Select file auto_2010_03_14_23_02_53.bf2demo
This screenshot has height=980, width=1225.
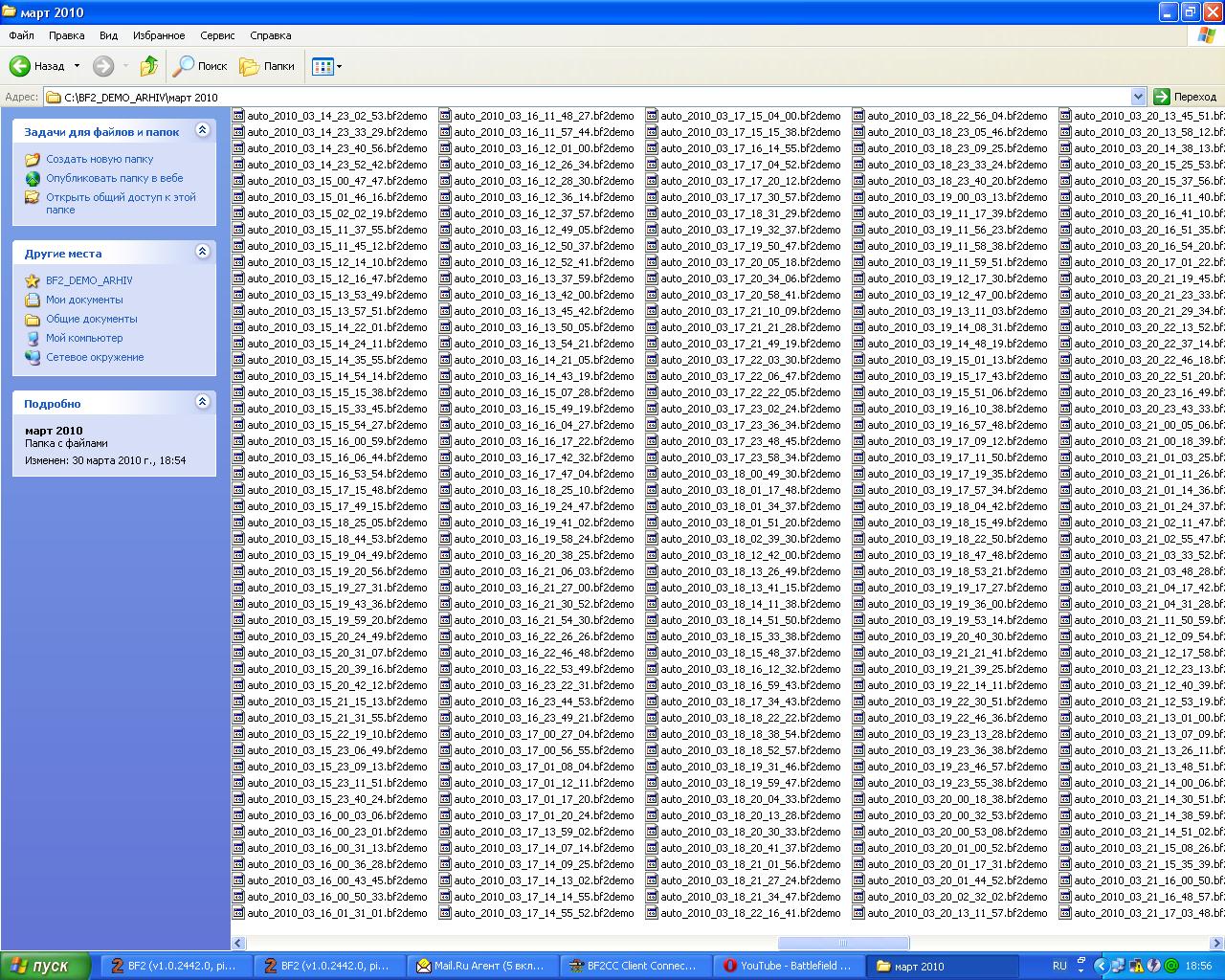337,116
